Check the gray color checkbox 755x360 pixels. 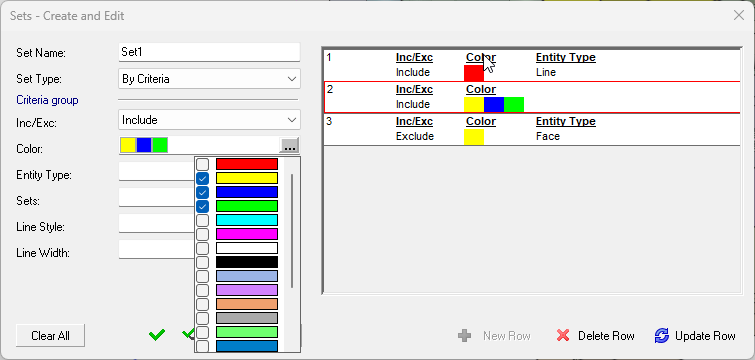tap(203, 318)
